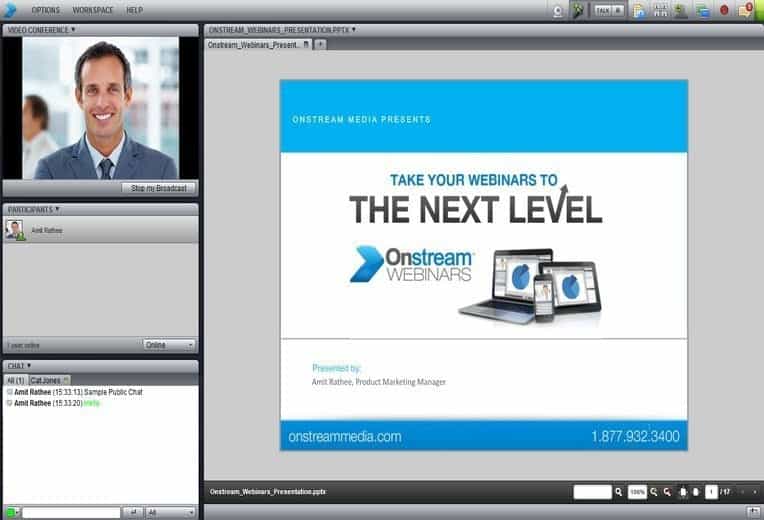Open the Online status dropdown
Viewport: 764px width, 520px height.
tap(169, 345)
